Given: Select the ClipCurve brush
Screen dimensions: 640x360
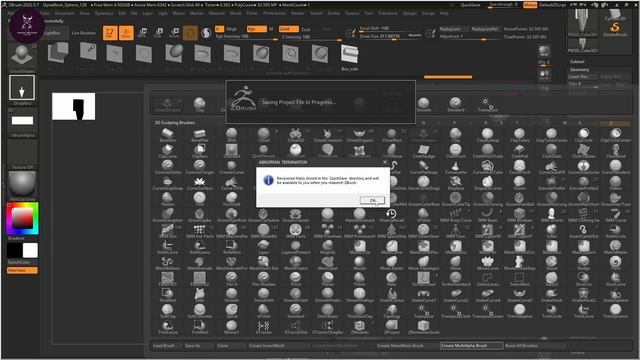Looking at the screenshot, I should (x=167, y=151).
